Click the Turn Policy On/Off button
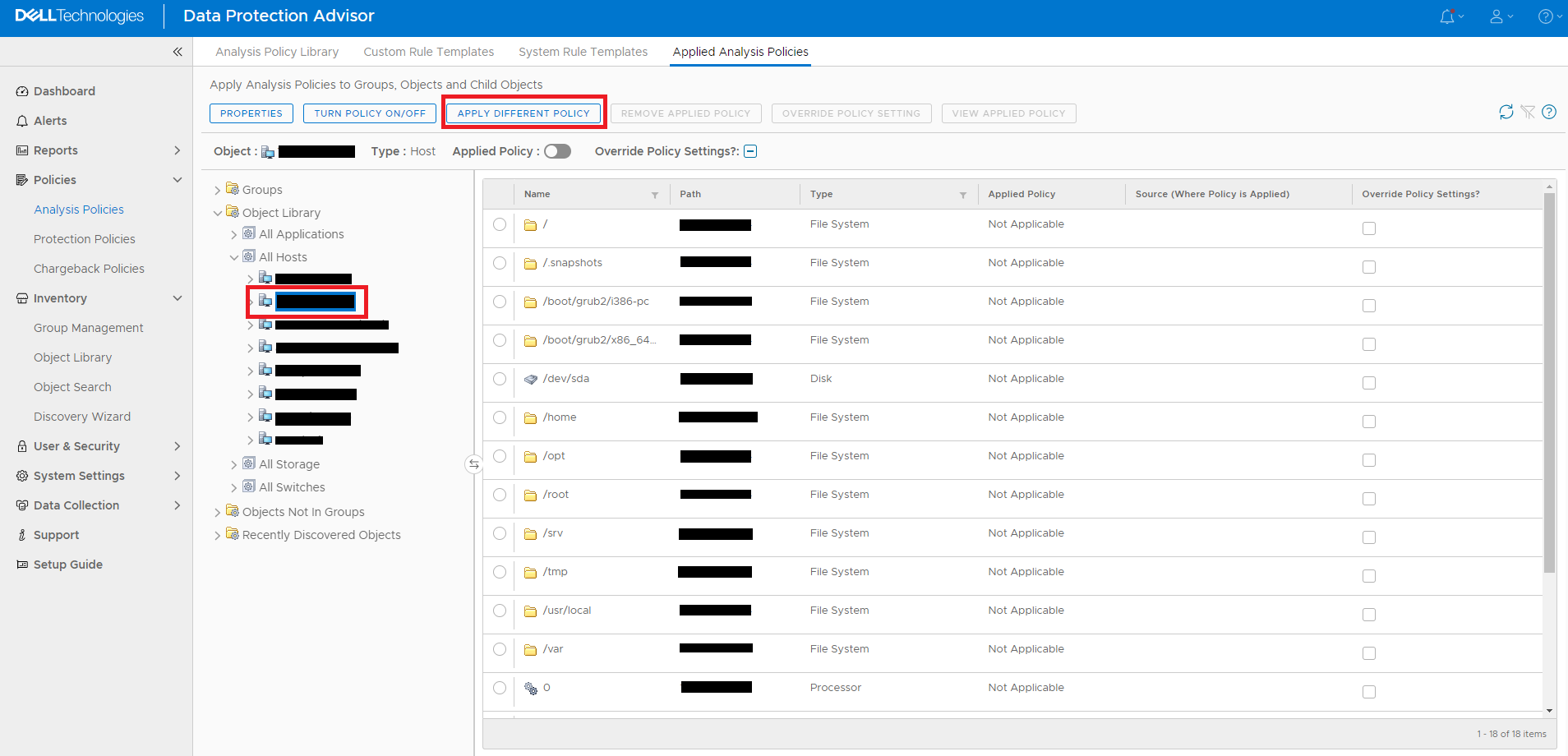 click(x=370, y=113)
